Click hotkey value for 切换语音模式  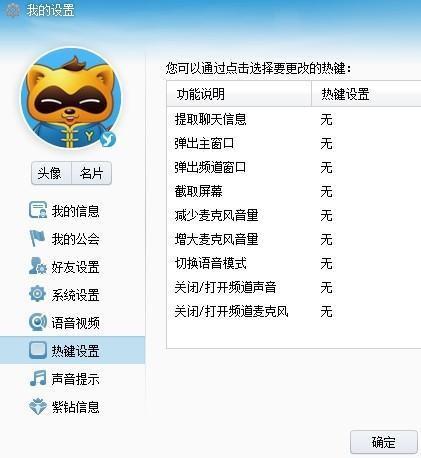[x=326, y=263]
